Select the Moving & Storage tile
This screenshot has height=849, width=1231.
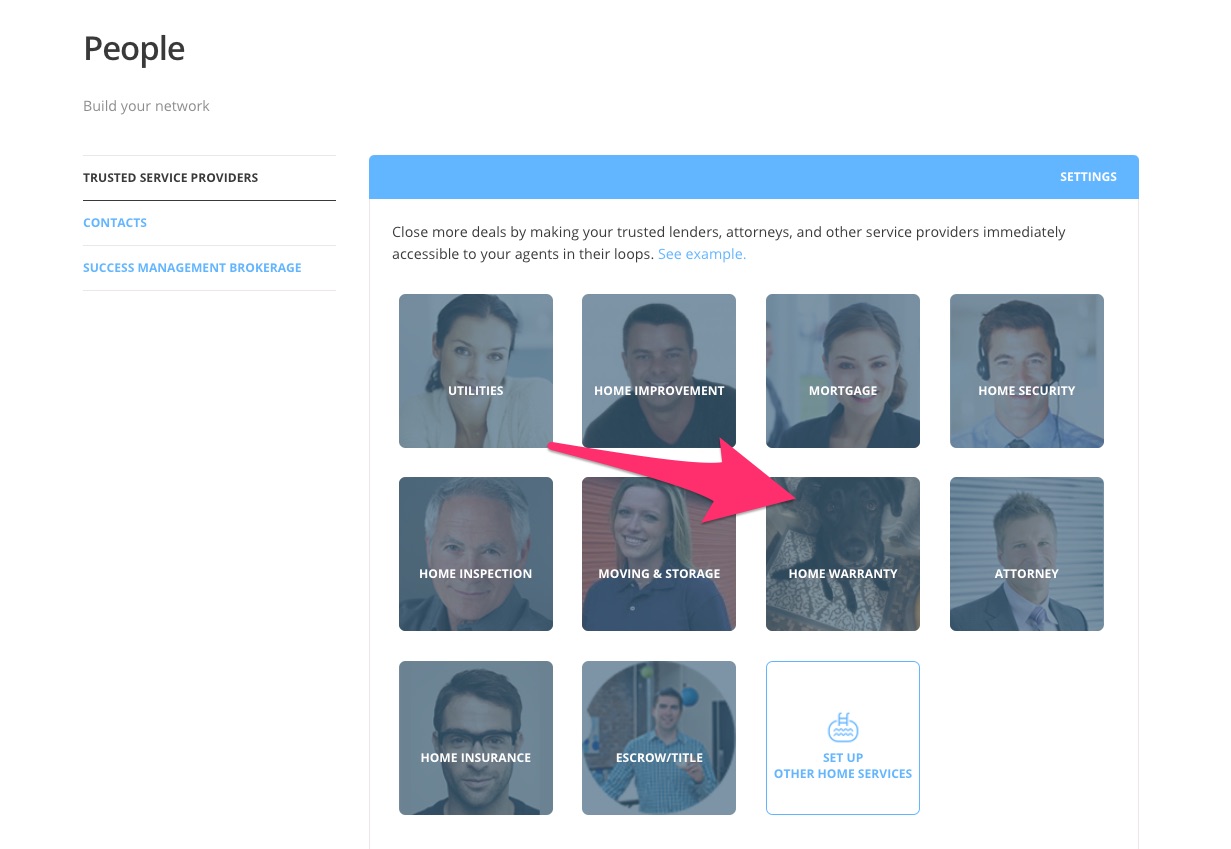[x=658, y=554]
